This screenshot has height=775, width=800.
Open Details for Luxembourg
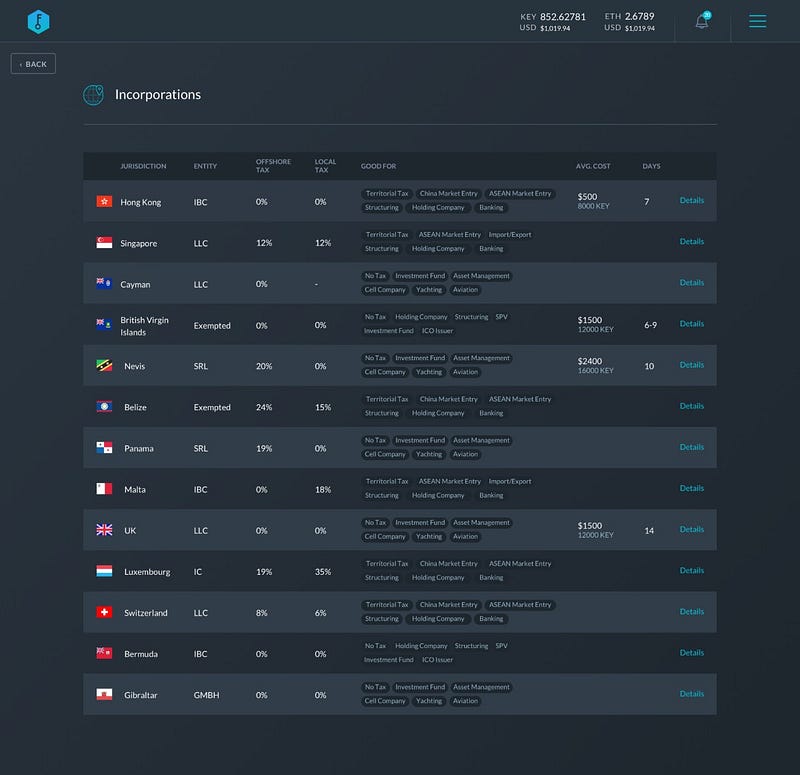(691, 570)
